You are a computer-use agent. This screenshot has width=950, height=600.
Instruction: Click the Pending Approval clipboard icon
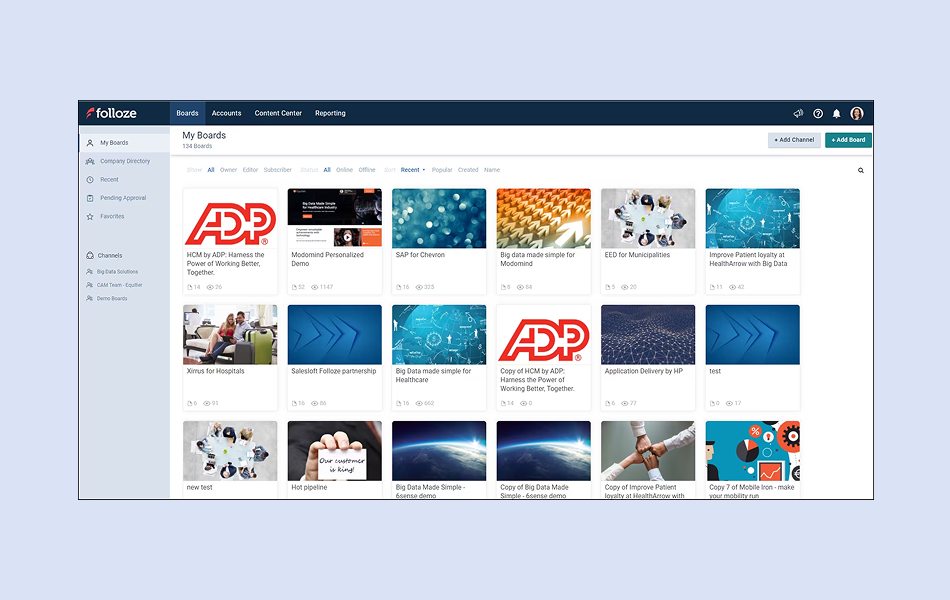90,198
